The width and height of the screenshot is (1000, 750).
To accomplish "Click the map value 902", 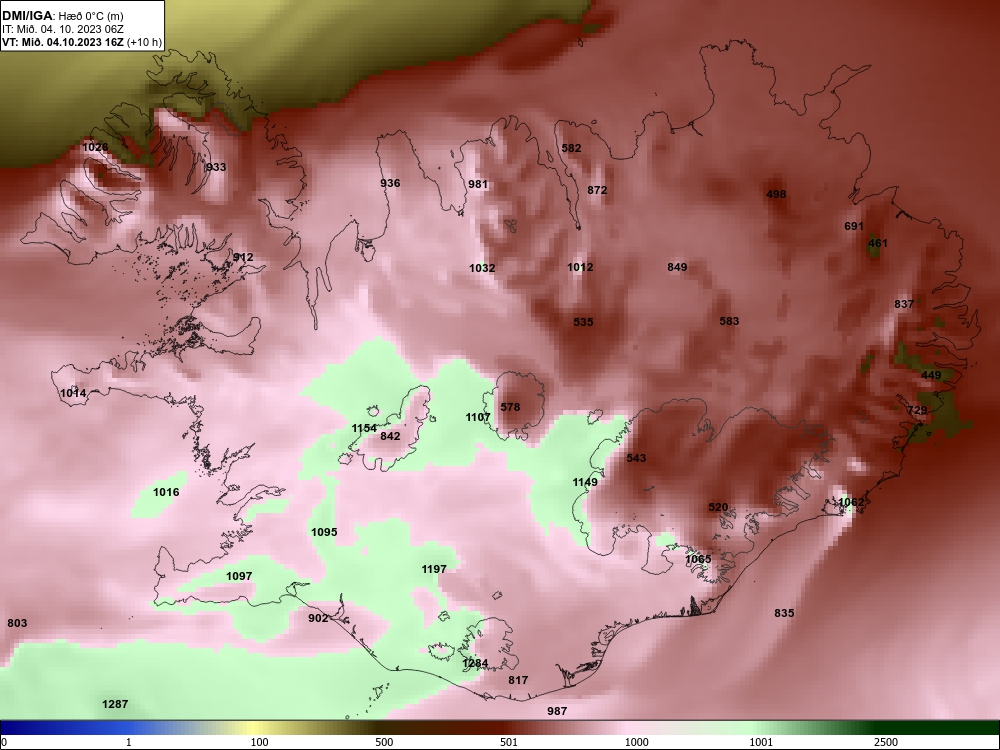I will [x=318, y=619].
